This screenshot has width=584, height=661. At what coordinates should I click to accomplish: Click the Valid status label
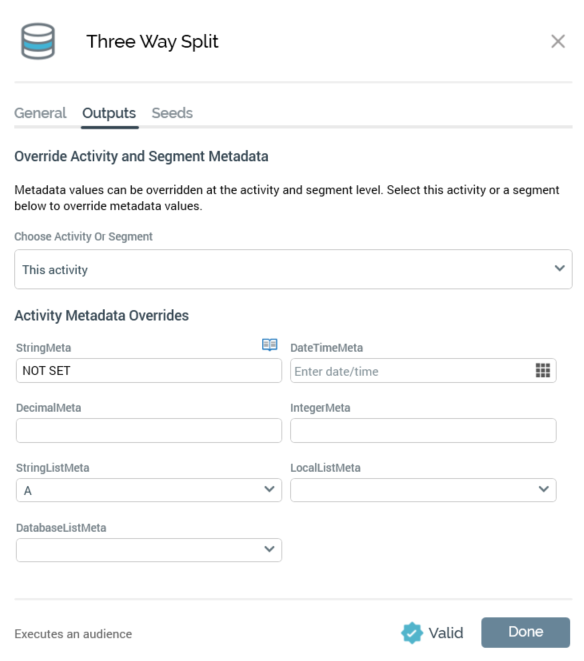click(x=446, y=633)
